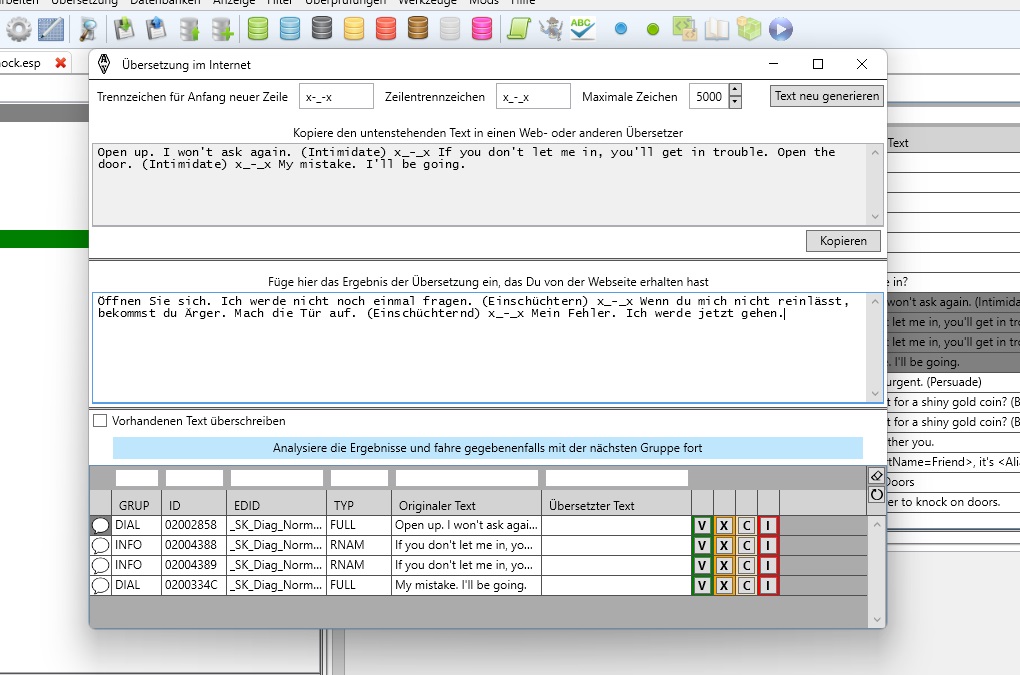
Task: Toggle green V status for record 02002858
Action: tap(702, 525)
